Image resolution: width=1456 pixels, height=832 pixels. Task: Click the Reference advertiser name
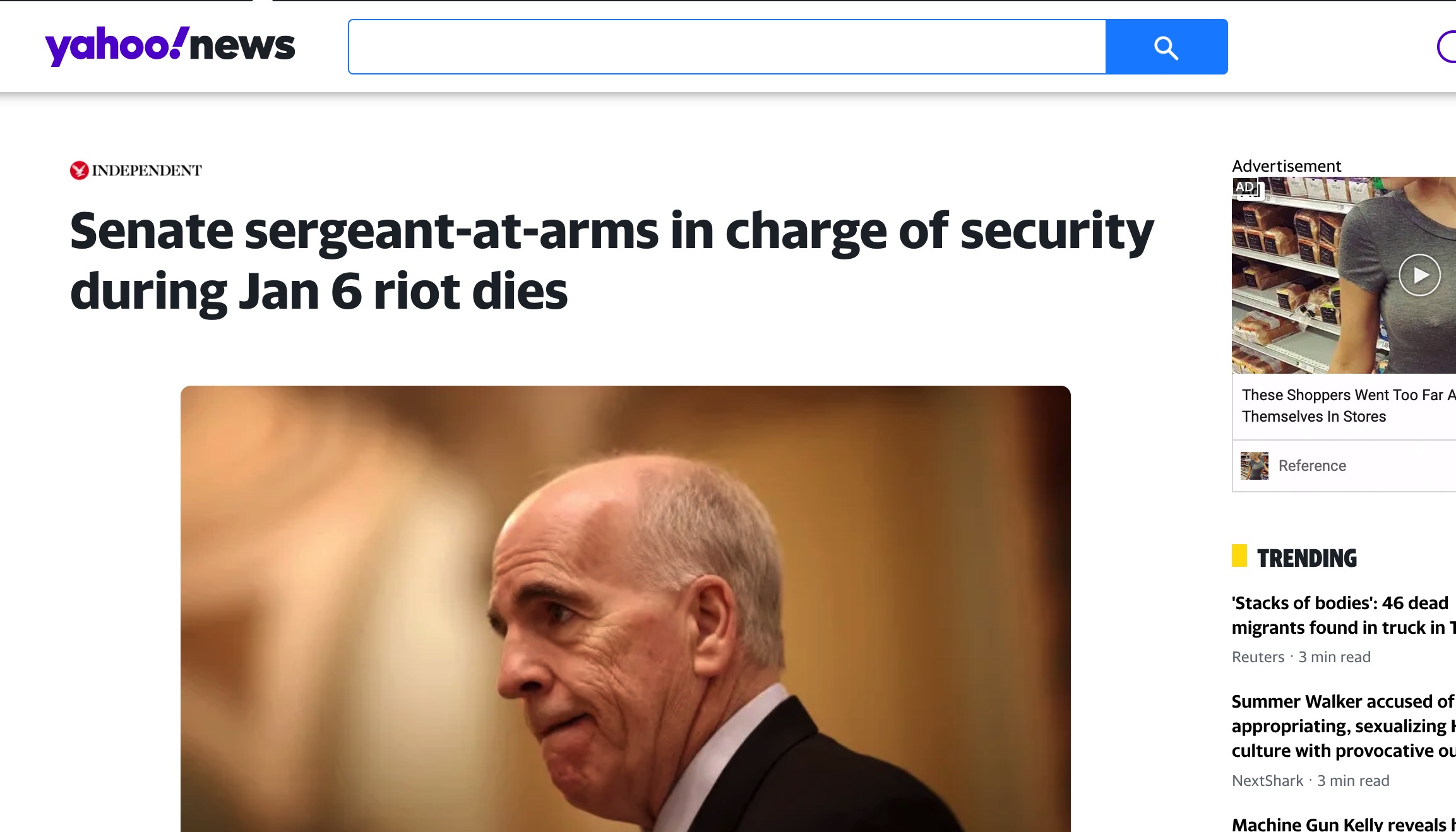click(x=1312, y=466)
